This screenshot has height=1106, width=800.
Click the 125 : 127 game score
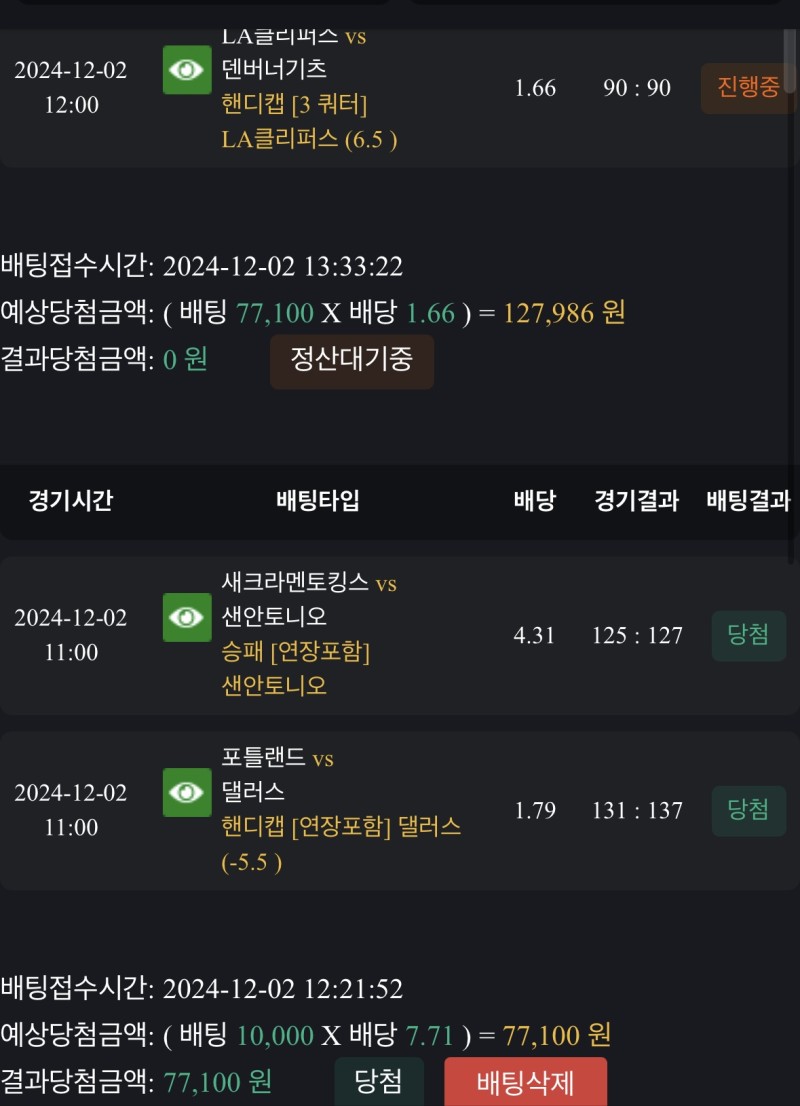point(637,636)
